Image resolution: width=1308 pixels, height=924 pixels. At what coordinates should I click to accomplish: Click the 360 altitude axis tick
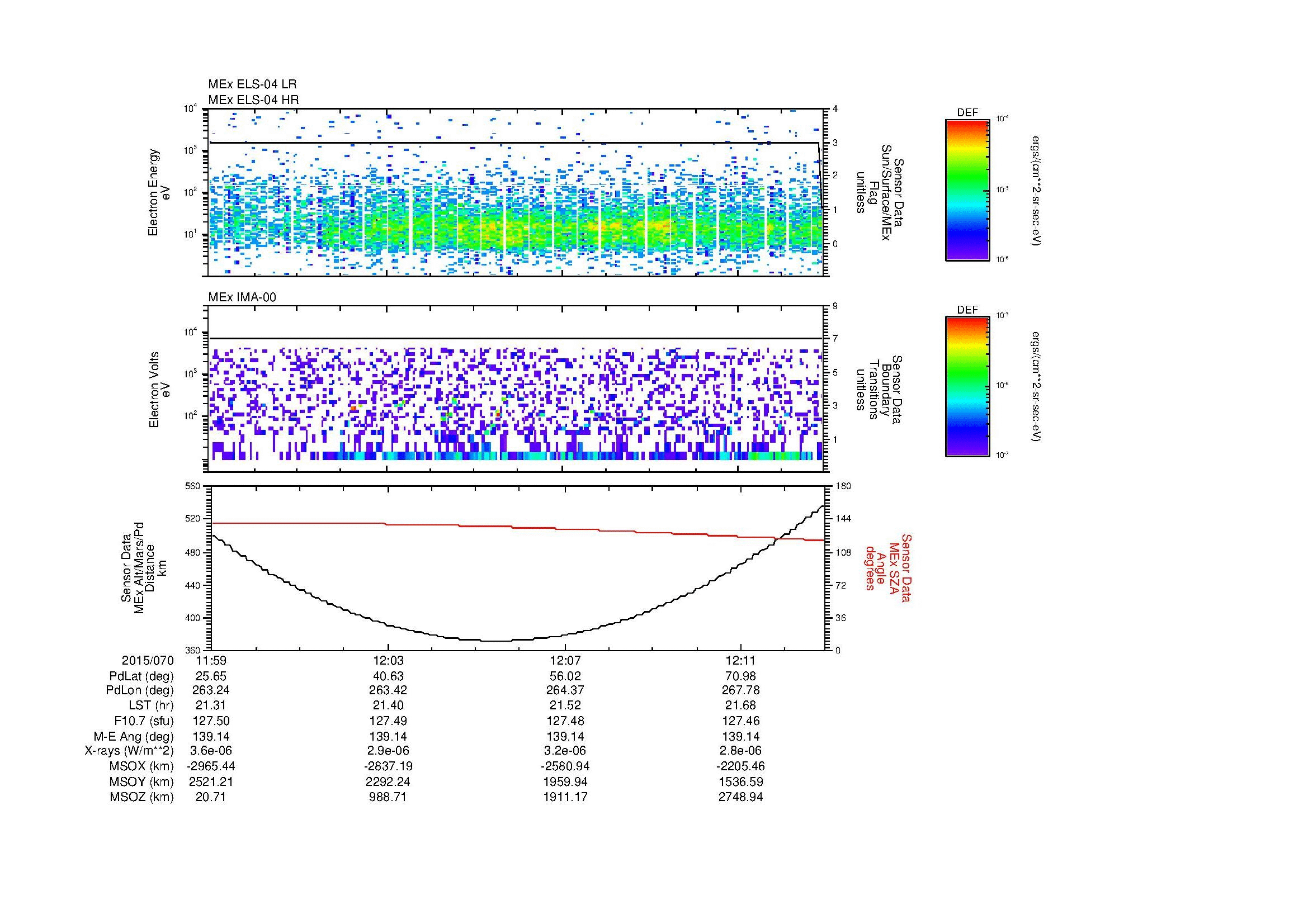[x=193, y=650]
